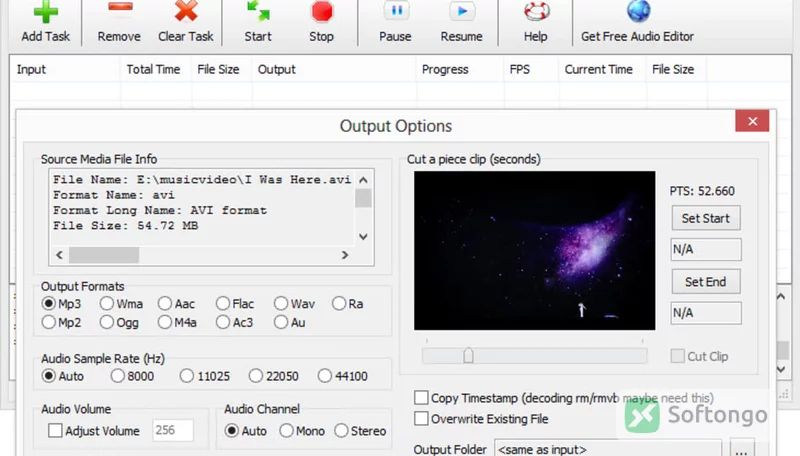Select the Ac3 output format

pos(223,322)
